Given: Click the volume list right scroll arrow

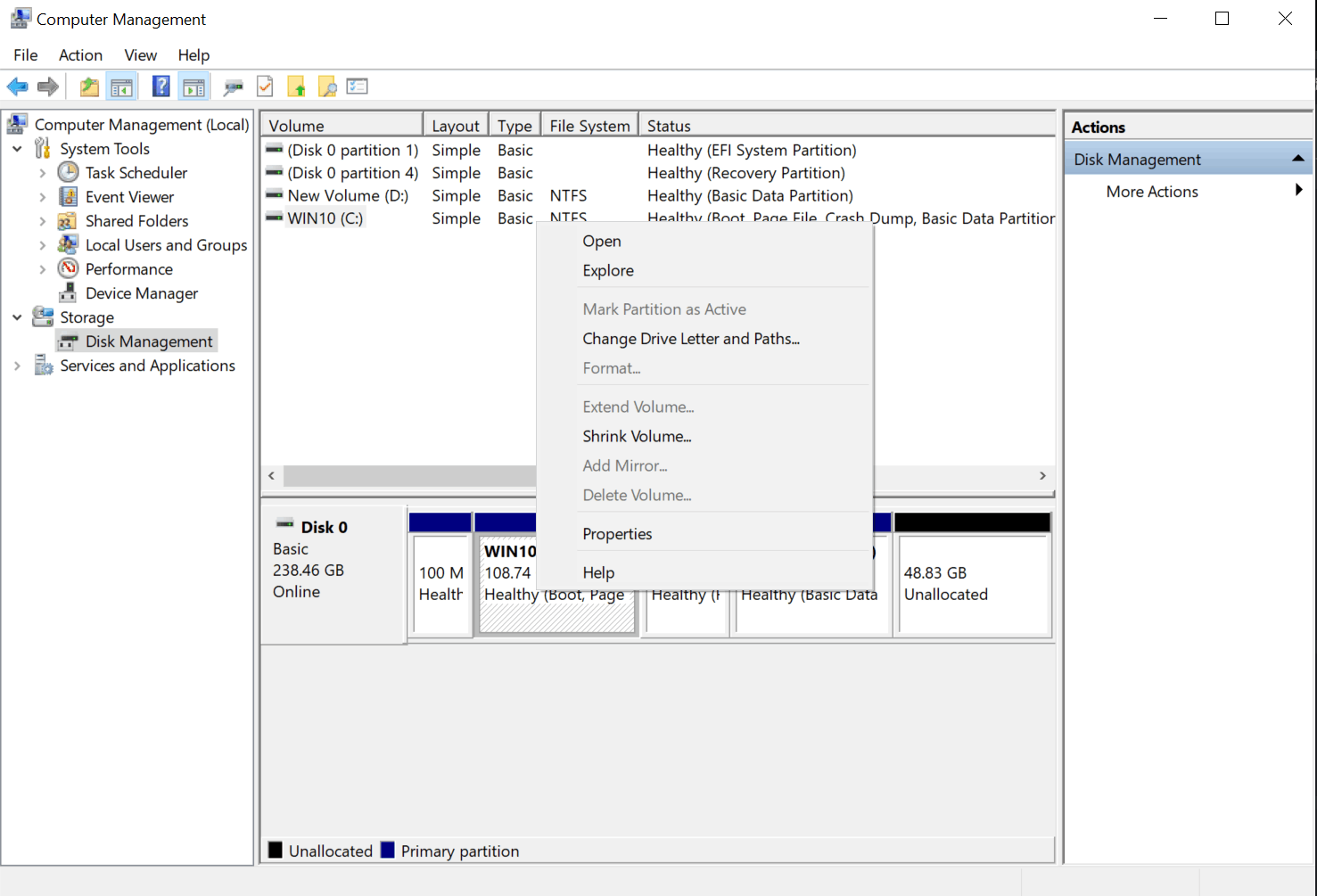Looking at the screenshot, I should [x=1042, y=476].
